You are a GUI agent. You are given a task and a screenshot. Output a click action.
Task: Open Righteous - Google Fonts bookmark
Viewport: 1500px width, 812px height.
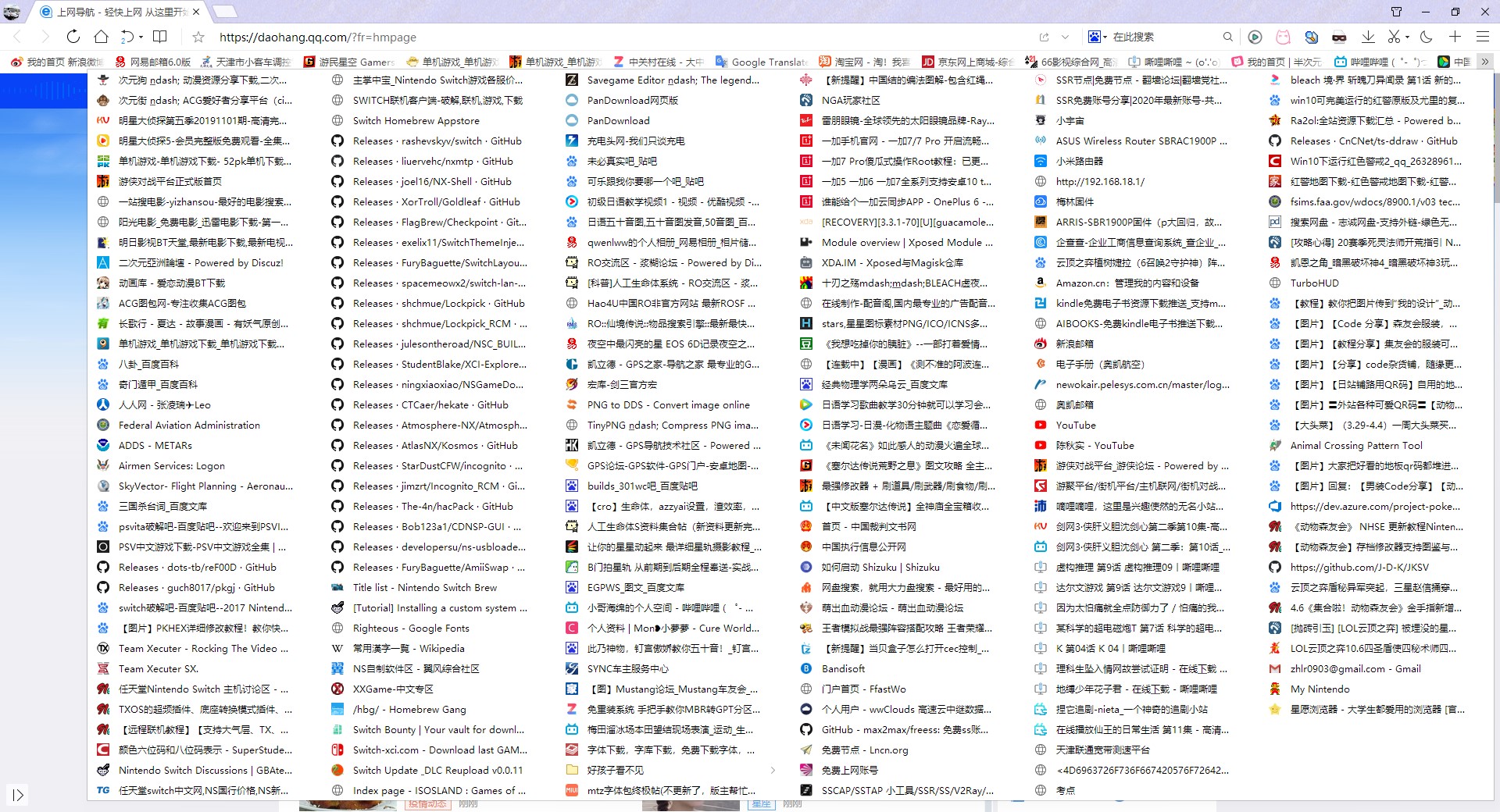pos(401,628)
